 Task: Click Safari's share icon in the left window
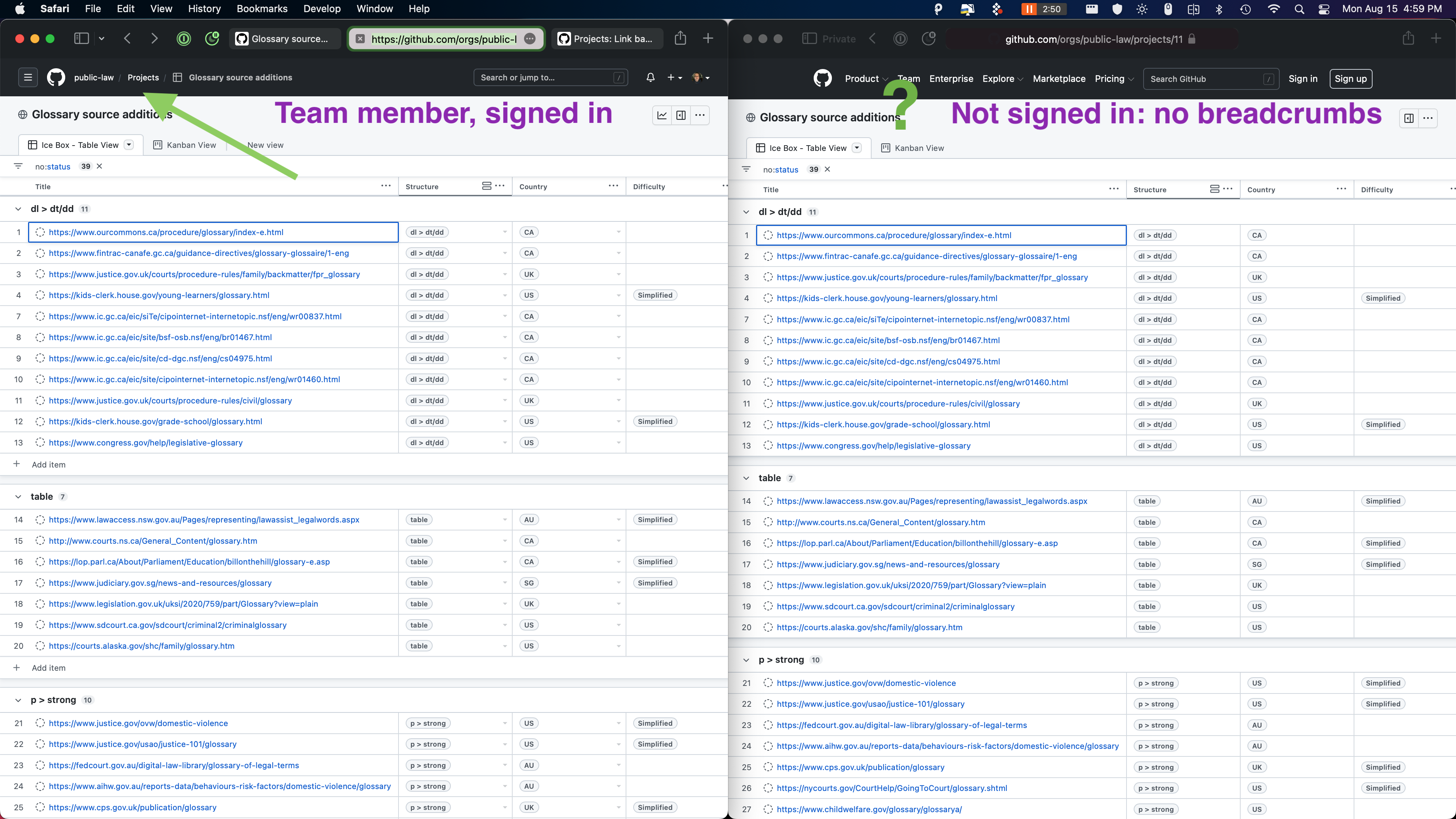coord(680,38)
